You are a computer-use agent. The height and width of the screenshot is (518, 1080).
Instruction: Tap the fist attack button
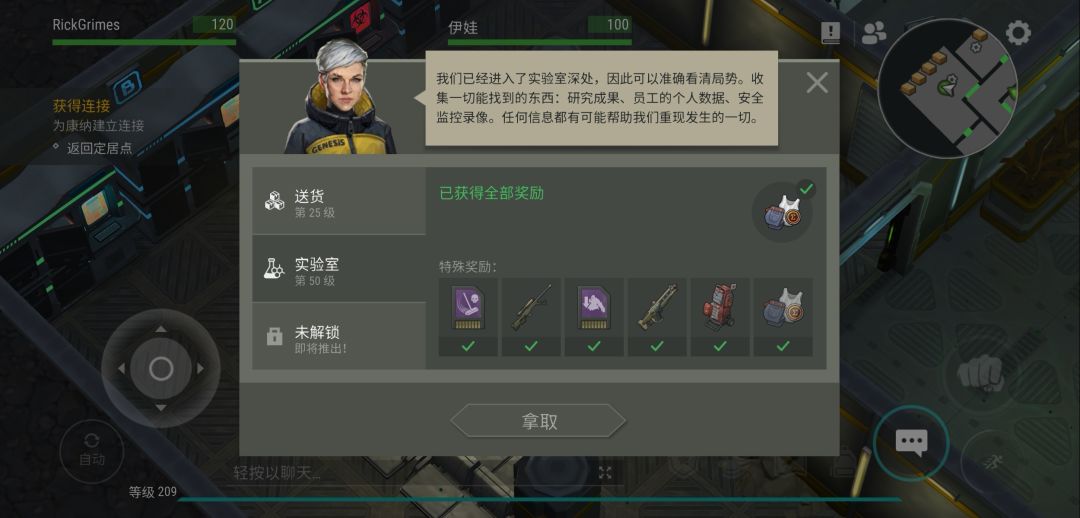(980, 375)
